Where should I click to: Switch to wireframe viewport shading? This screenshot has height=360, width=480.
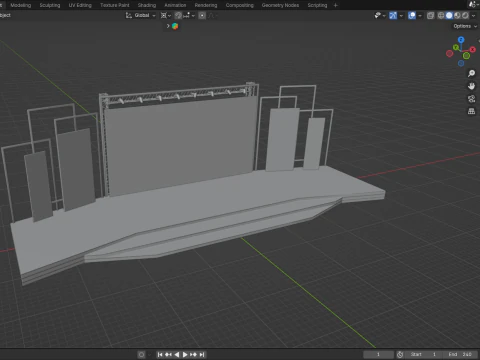point(441,15)
